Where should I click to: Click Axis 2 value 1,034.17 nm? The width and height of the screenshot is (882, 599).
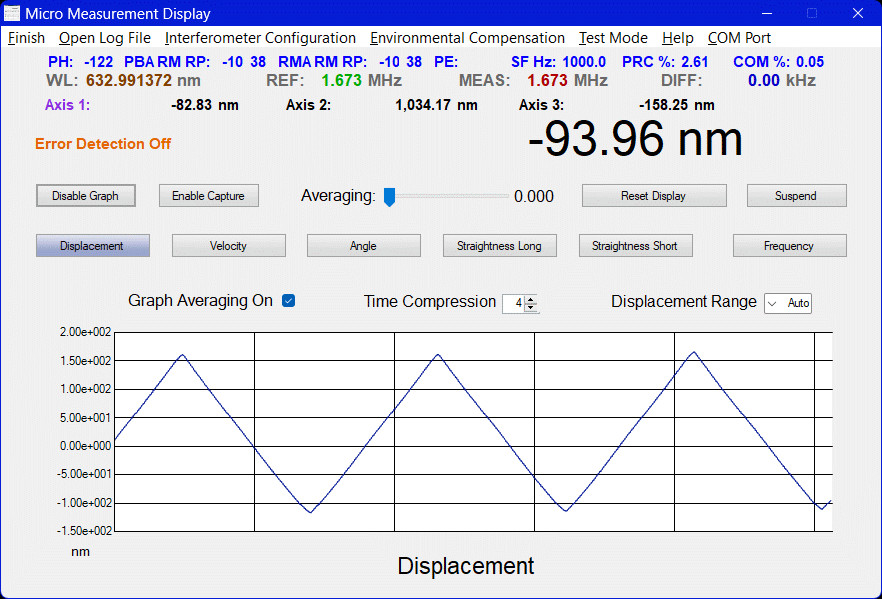point(436,105)
